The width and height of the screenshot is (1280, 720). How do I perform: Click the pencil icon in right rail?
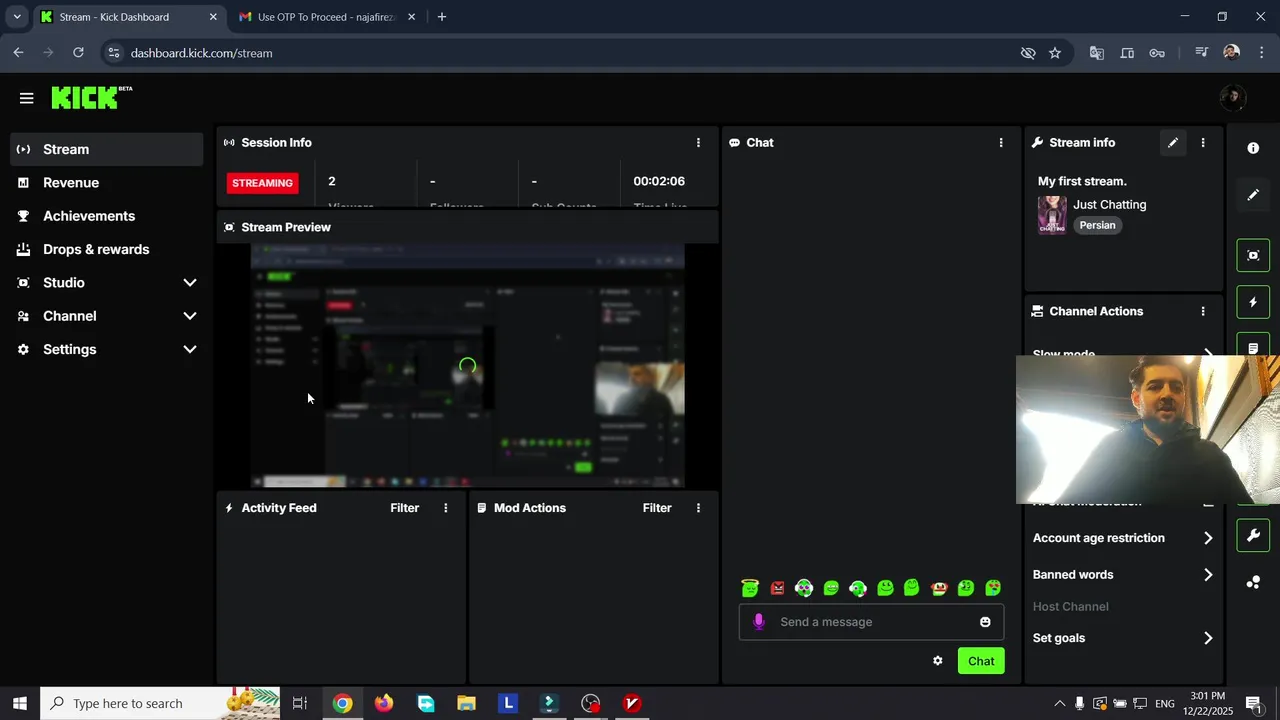(1253, 195)
